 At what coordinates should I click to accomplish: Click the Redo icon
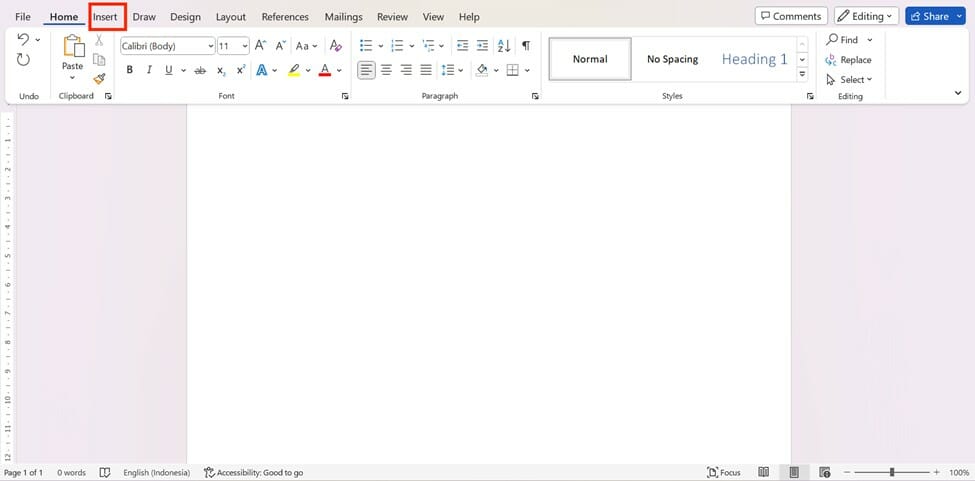coord(23,60)
